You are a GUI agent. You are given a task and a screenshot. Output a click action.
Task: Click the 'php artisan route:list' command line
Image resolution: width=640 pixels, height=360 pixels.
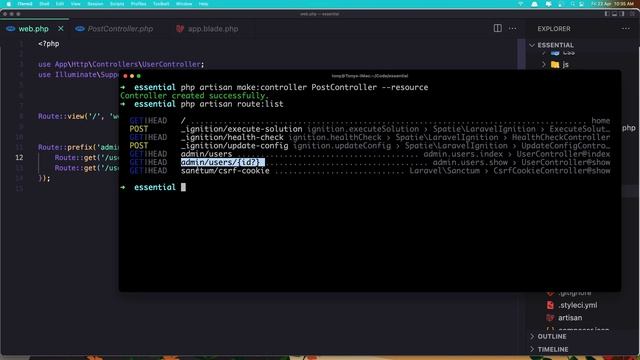tap(232, 104)
